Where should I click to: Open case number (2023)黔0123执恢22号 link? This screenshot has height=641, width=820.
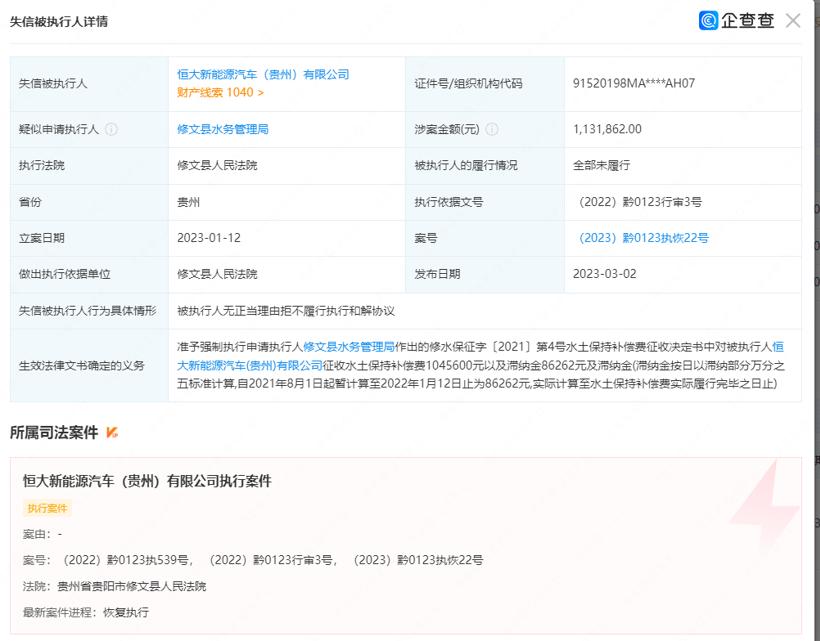click(643, 238)
